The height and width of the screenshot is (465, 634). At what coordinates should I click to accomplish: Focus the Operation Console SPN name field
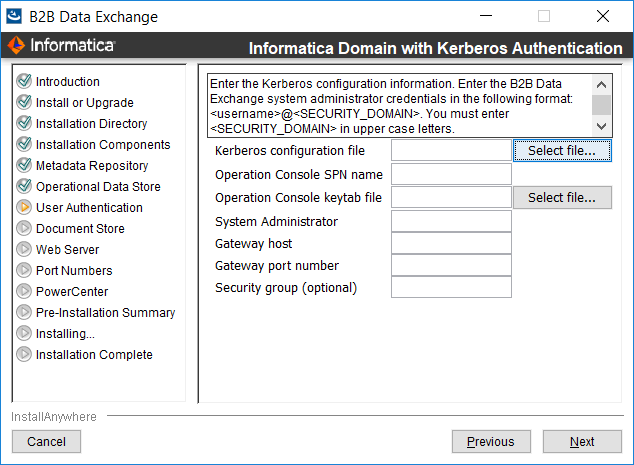click(451, 174)
